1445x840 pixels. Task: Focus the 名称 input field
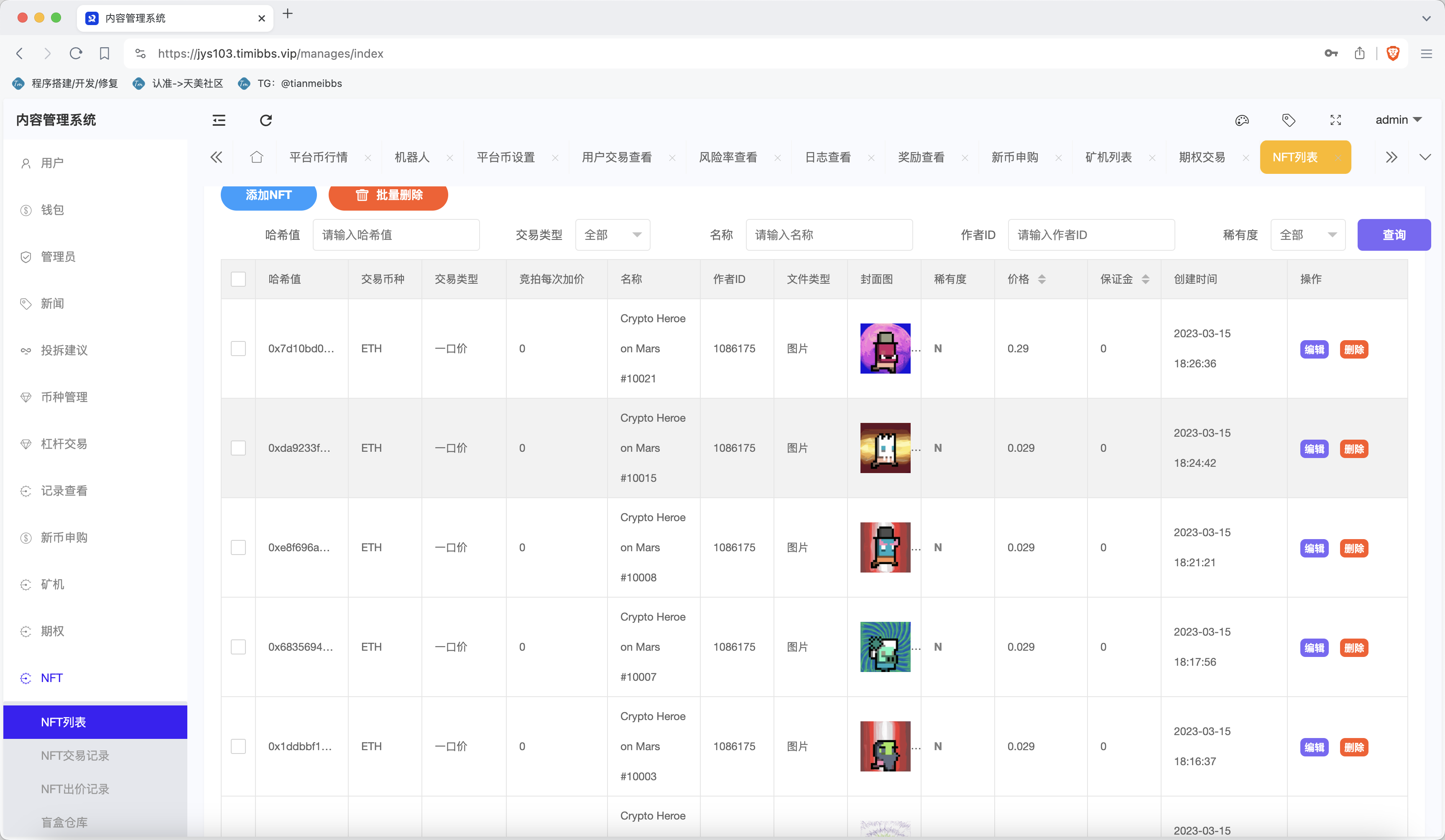[829, 235]
